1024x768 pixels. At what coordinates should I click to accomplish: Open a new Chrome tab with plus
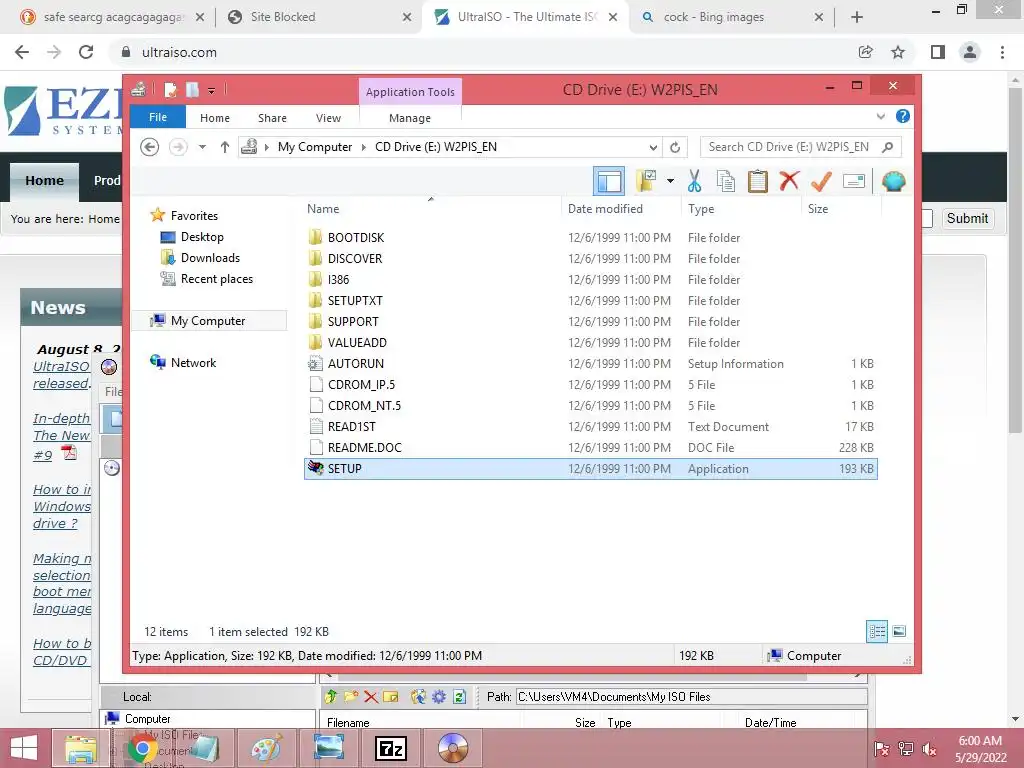click(857, 17)
